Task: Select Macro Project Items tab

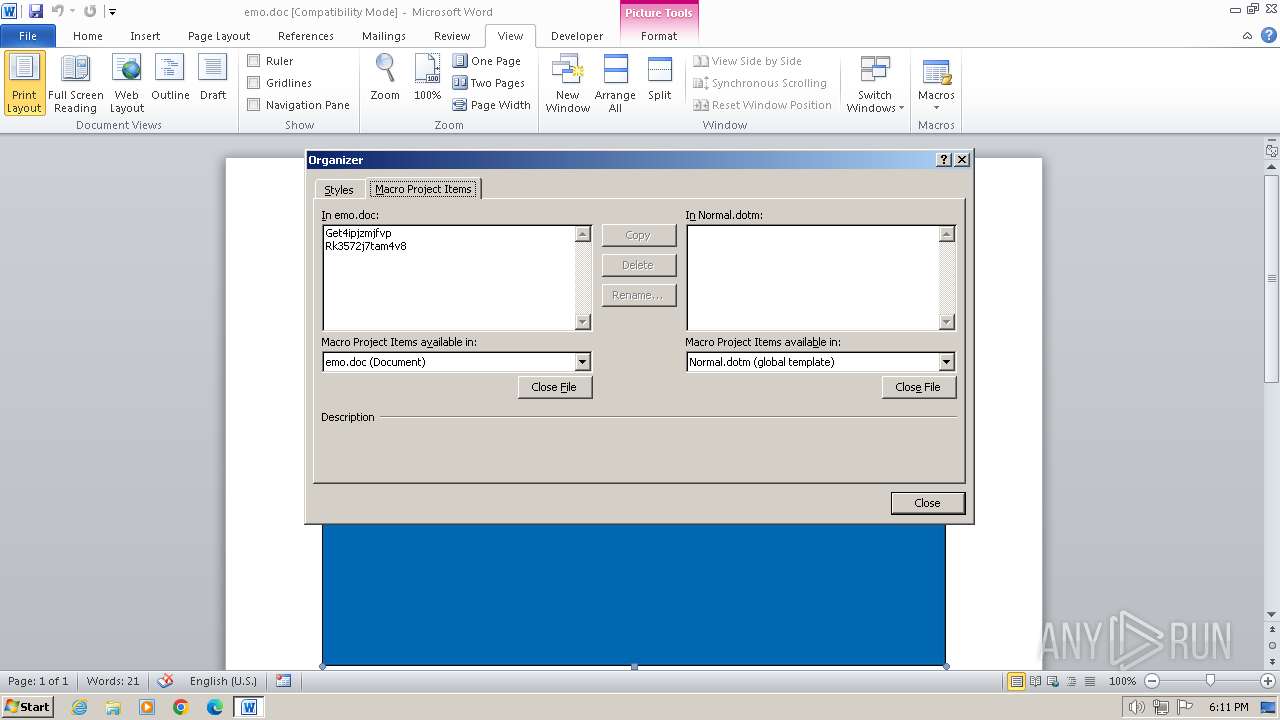Action: pyautogui.click(x=423, y=189)
